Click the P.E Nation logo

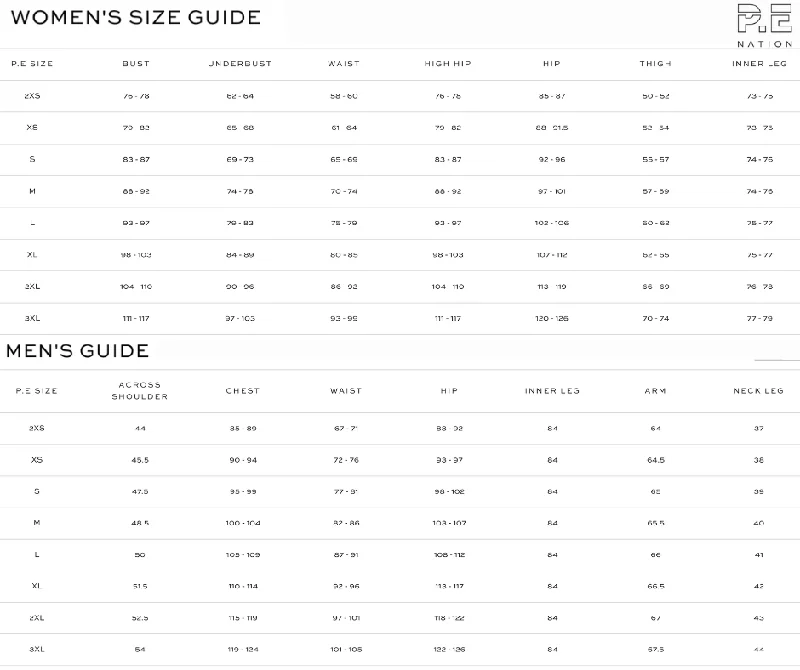pyautogui.click(x=764, y=26)
